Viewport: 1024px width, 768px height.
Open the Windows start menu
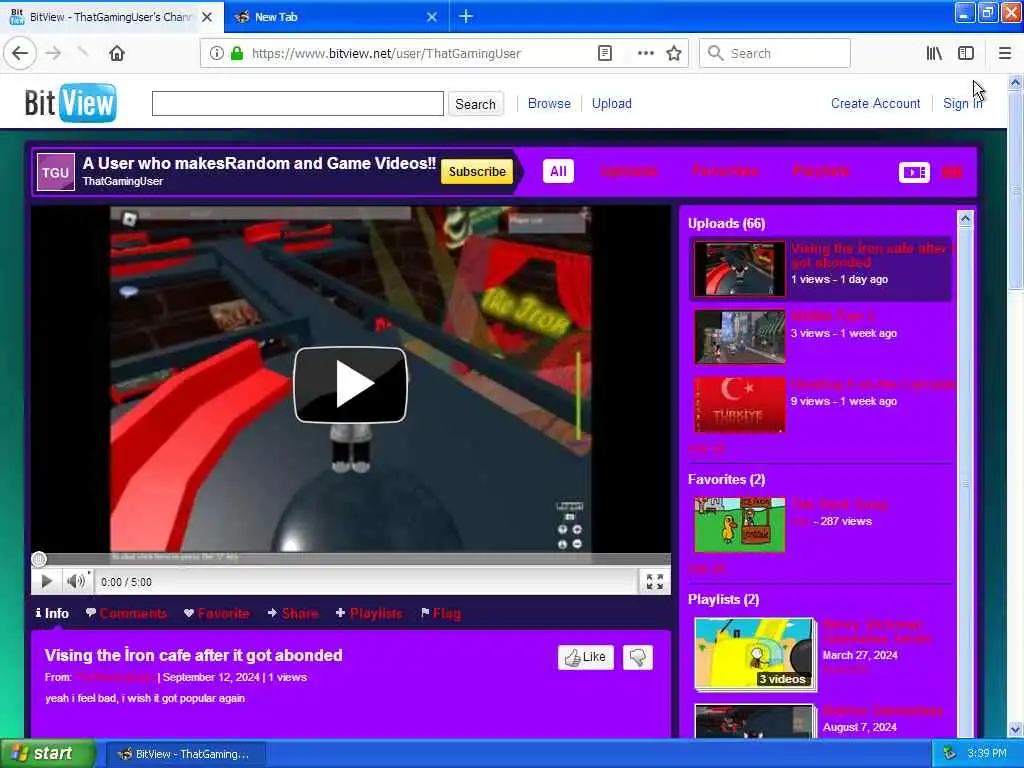tap(47, 754)
